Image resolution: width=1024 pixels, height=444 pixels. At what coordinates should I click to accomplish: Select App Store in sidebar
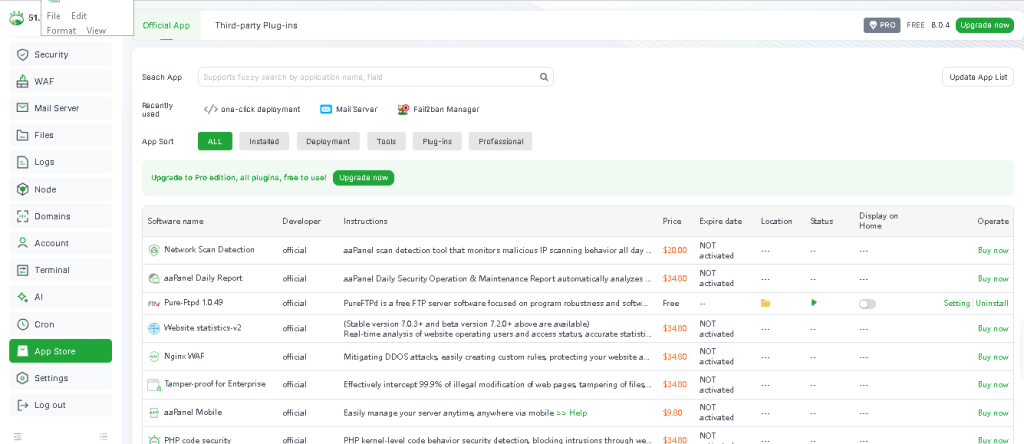click(60, 351)
